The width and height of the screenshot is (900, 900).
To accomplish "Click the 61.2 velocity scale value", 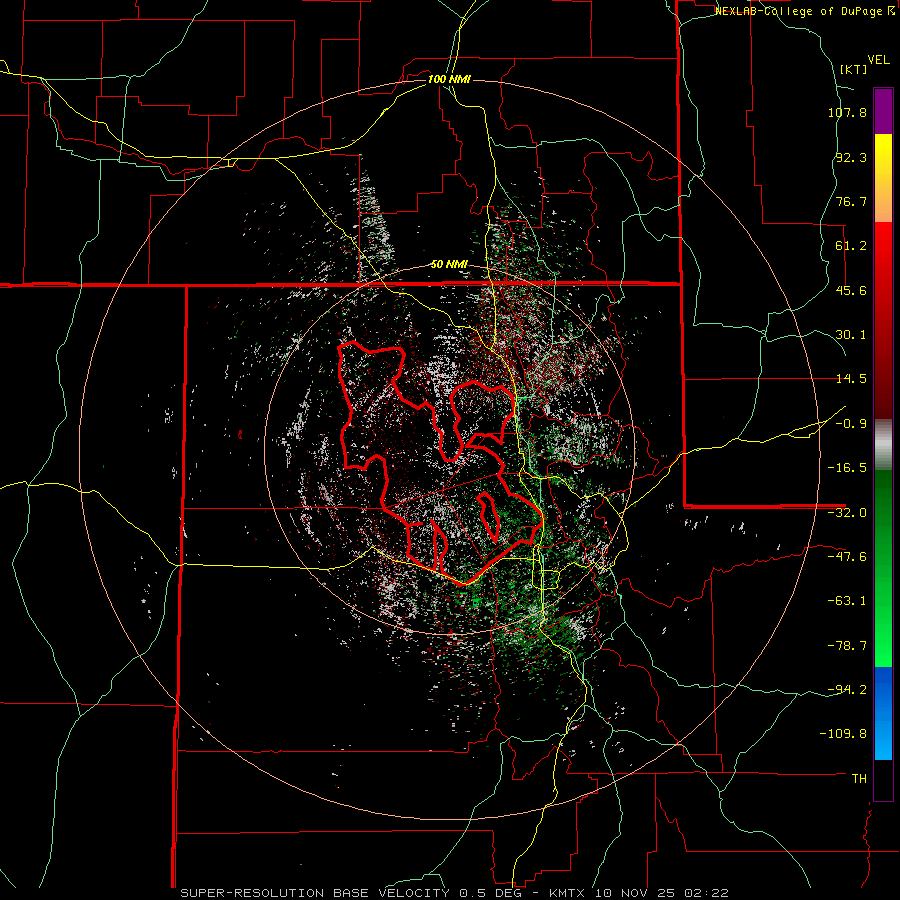I will click(851, 246).
